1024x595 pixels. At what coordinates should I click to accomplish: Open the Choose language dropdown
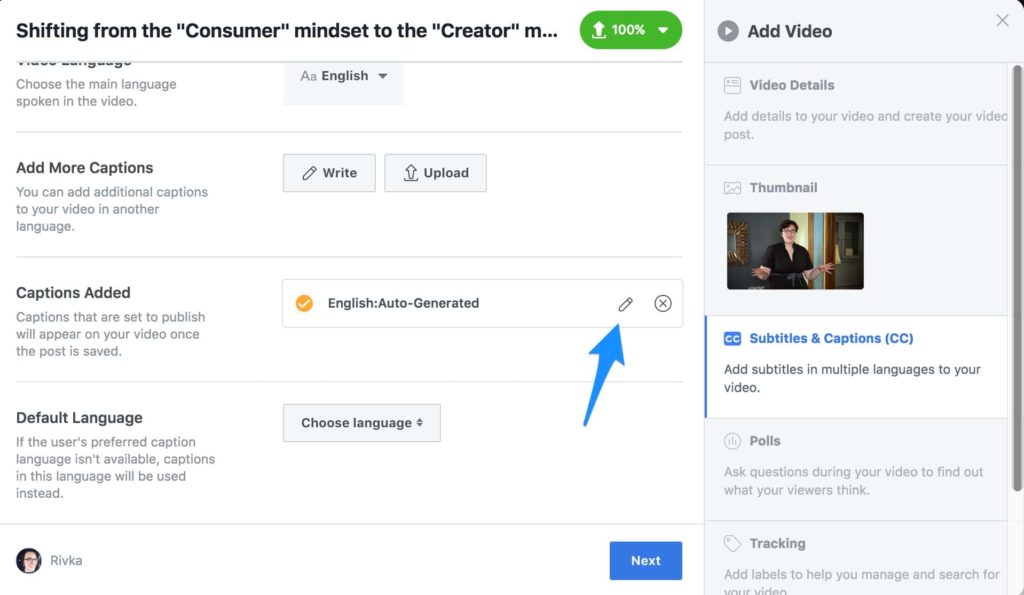point(361,423)
